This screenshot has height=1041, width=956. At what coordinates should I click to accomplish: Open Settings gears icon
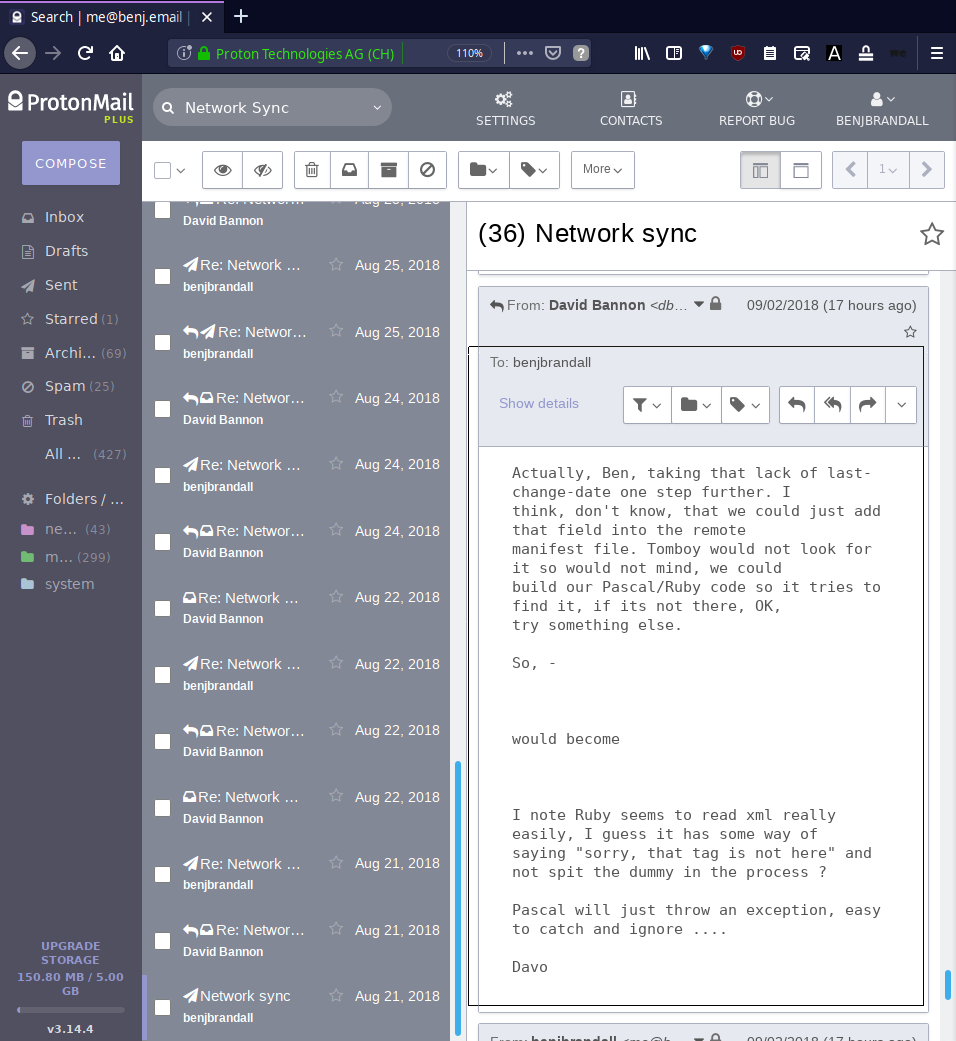pos(504,100)
